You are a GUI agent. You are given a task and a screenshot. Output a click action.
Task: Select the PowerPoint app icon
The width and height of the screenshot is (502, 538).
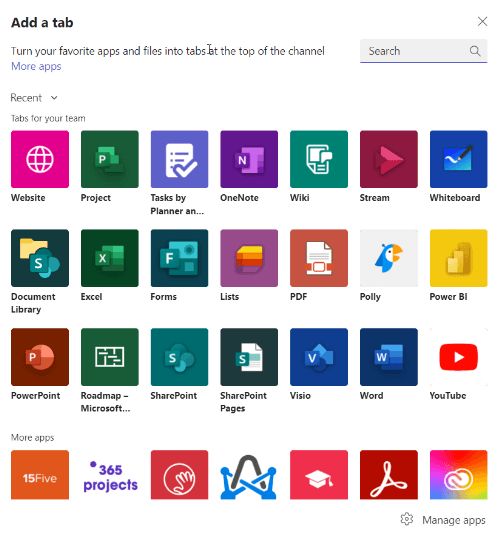(x=40, y=357)
